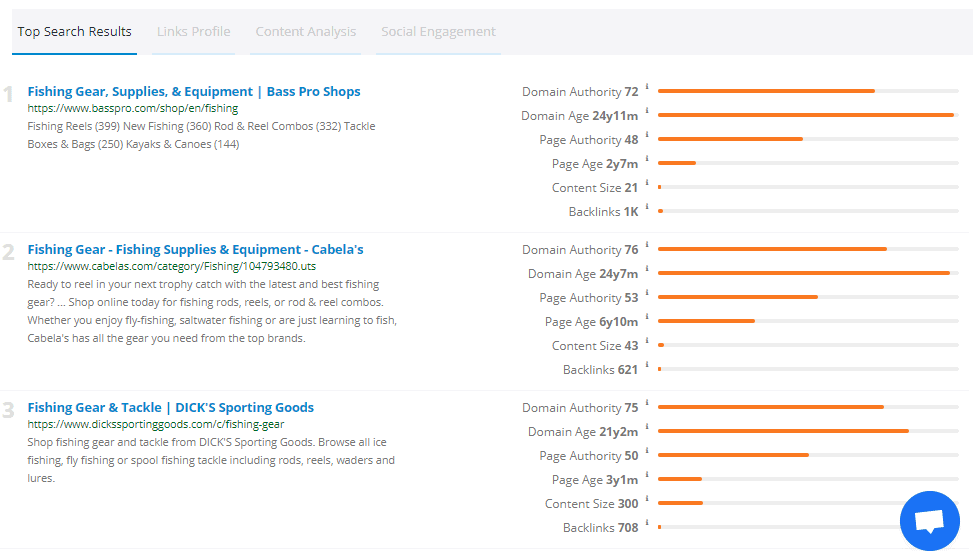Click rank number 2 beside Cabela's result
Image resolution: width=973 pixels, height=551 pixels.
click(8, 253)
